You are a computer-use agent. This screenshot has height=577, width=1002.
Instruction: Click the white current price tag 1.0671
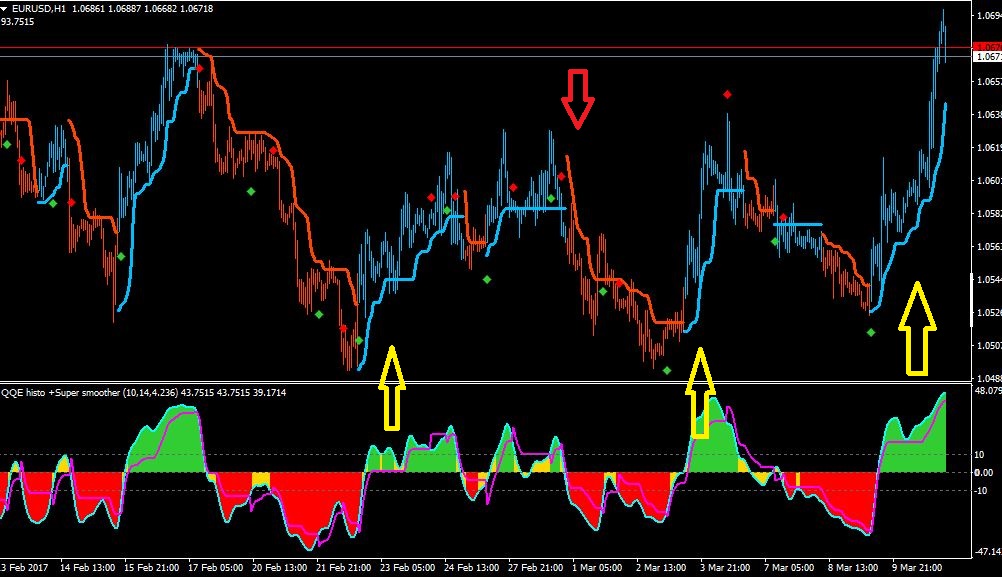[x=987, y=57]
